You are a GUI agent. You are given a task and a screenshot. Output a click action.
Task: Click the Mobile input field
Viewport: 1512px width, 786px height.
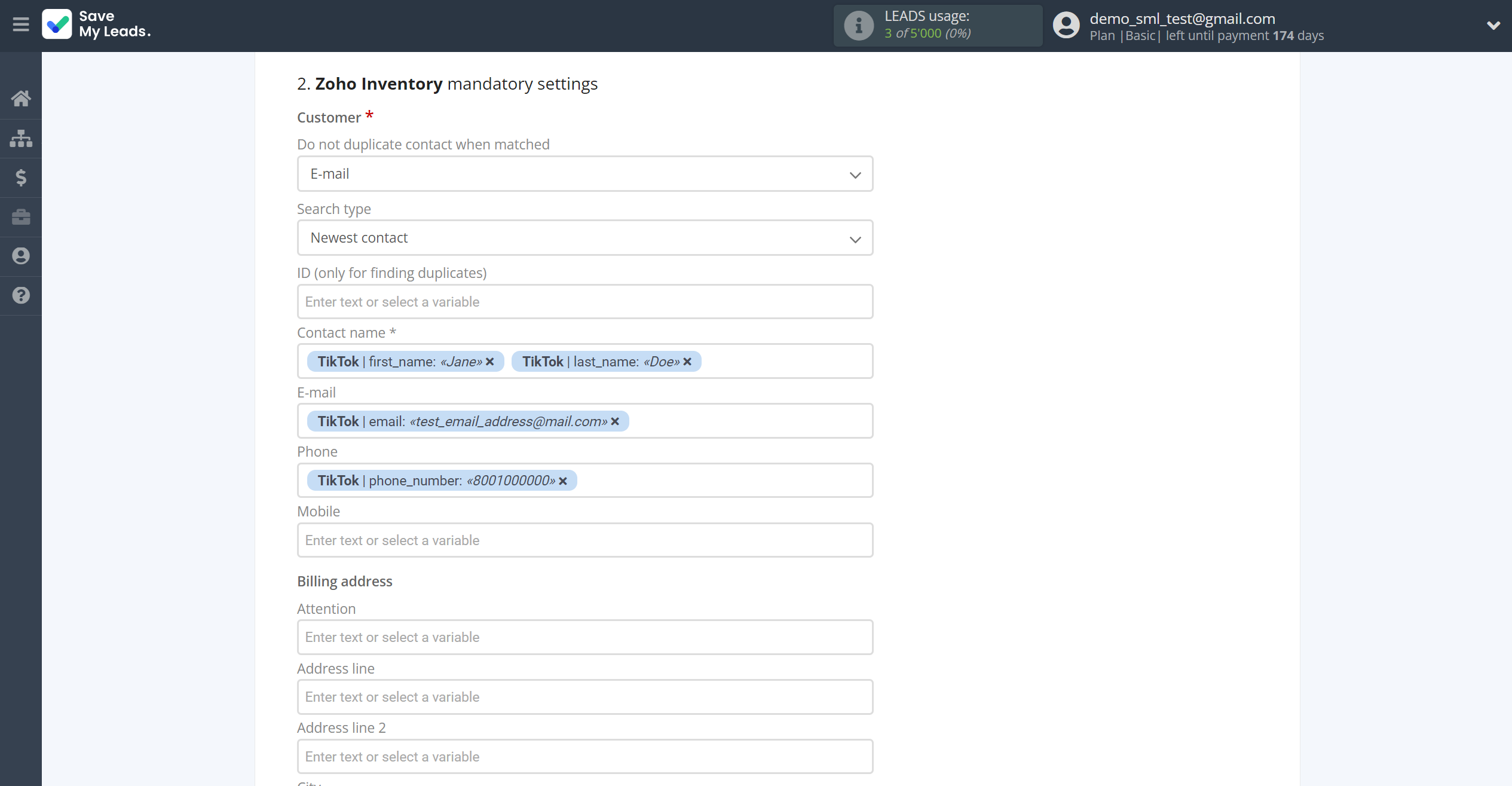coord(585,540)
